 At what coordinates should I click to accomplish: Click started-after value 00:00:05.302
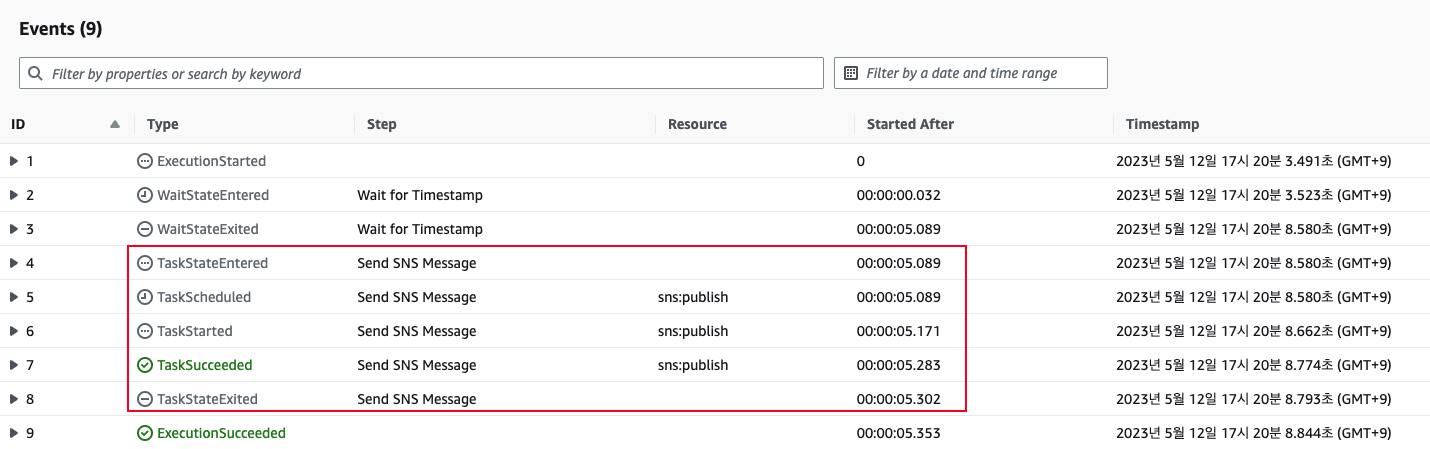tap(898, 399)
